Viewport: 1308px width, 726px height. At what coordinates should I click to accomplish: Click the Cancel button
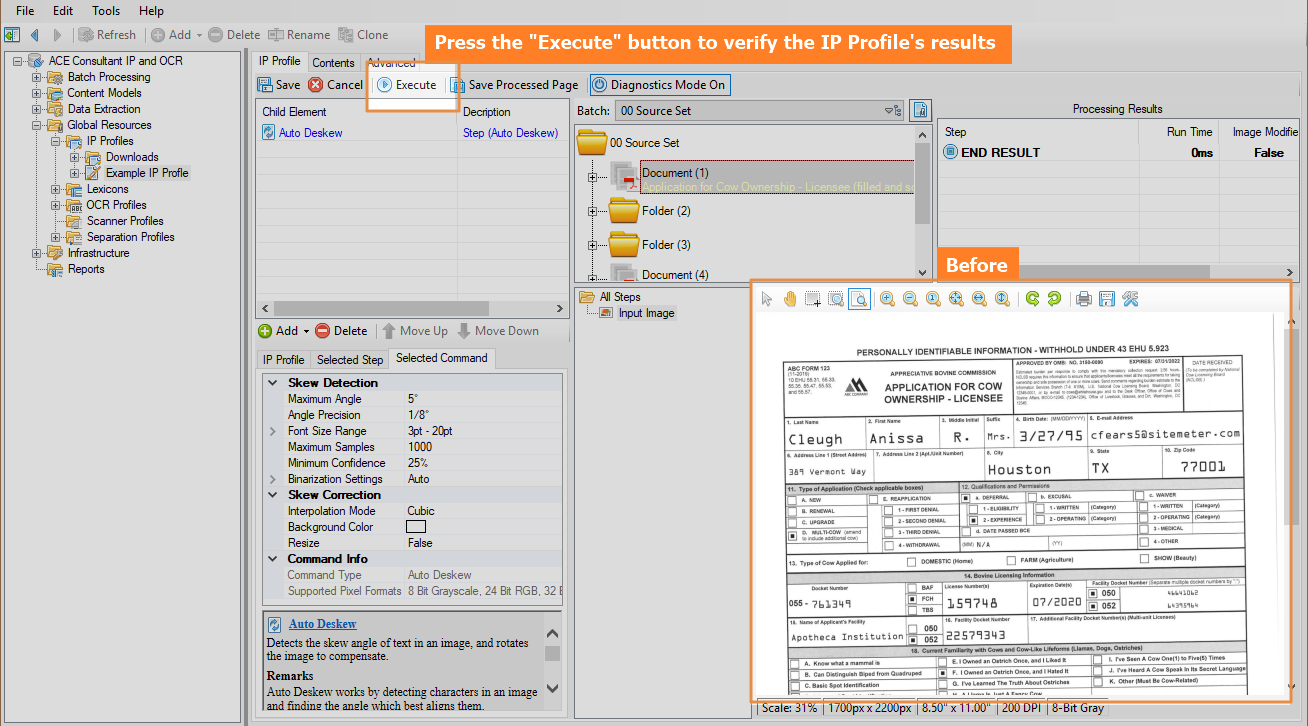coord(336,85)
